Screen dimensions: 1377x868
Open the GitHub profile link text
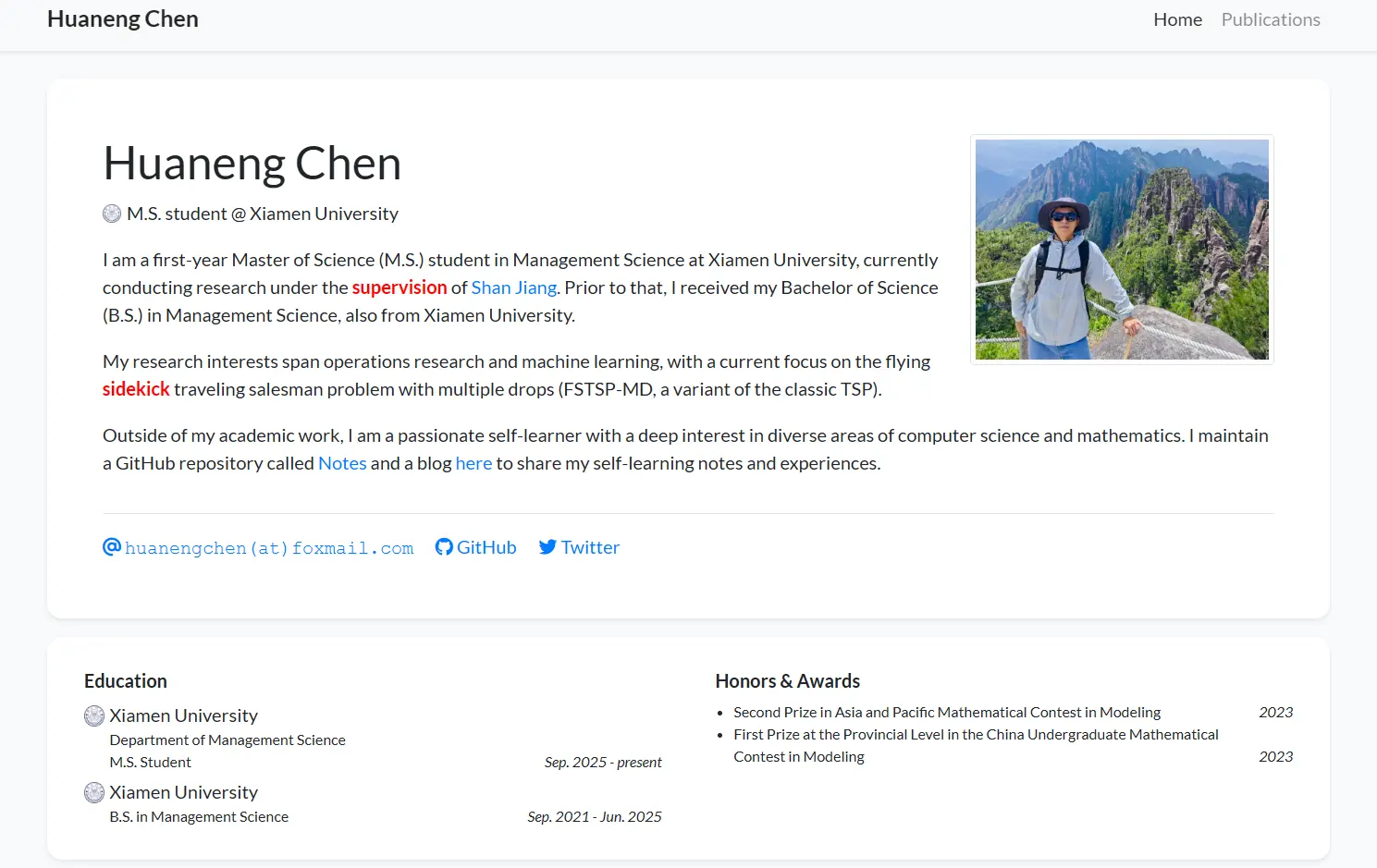coord(486,547)
